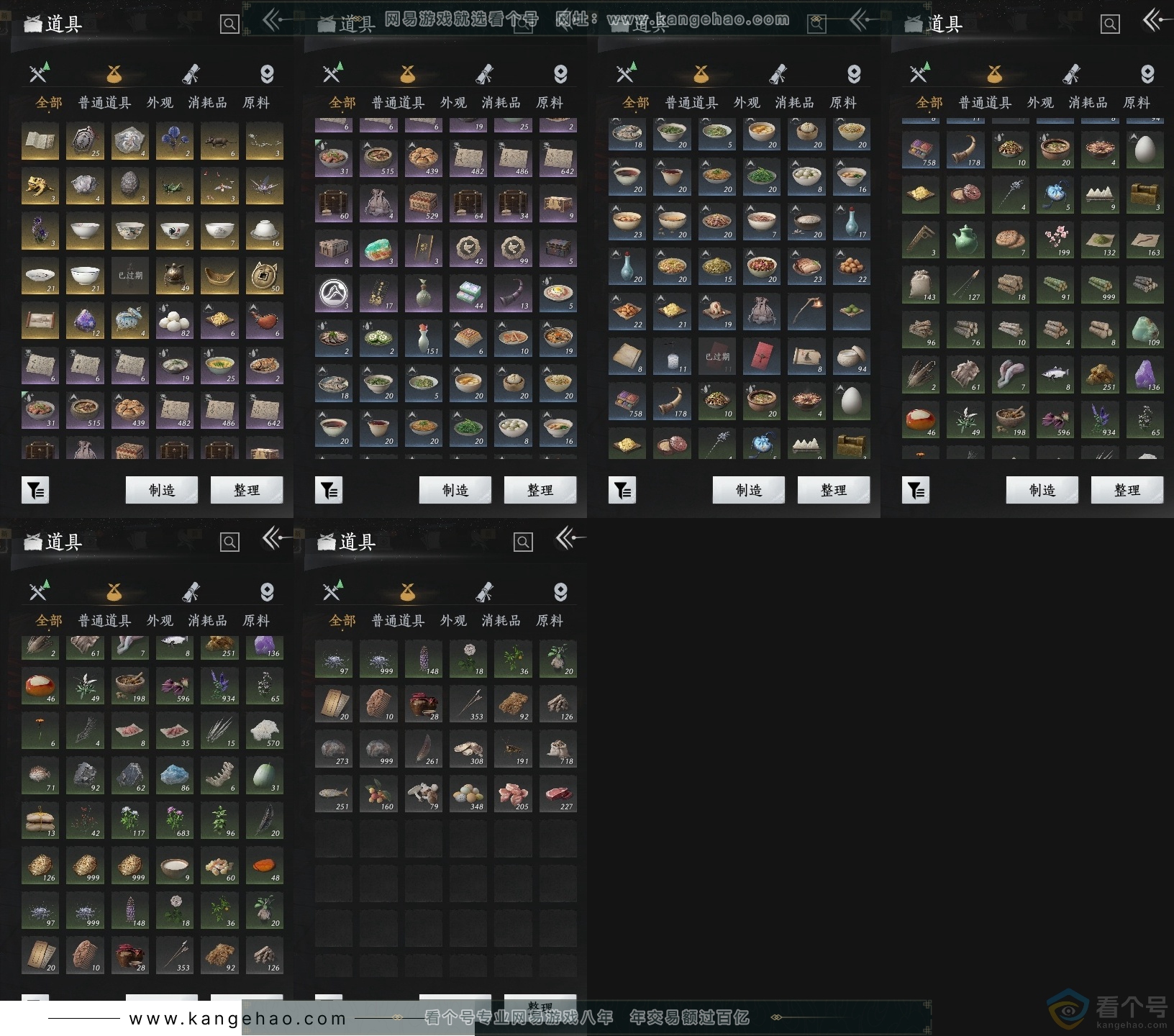Select 全部 tab in top-left panel
1174x1036 pixels.
49,103
